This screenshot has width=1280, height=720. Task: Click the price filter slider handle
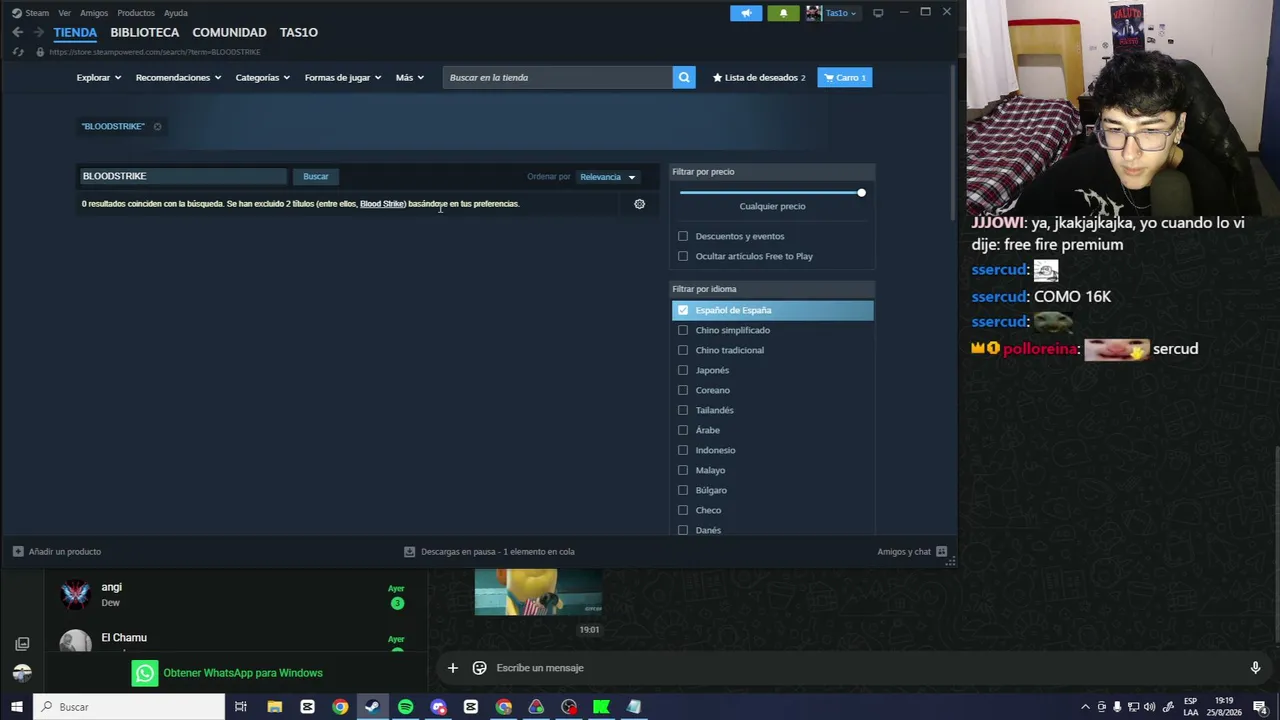[861, 192]
